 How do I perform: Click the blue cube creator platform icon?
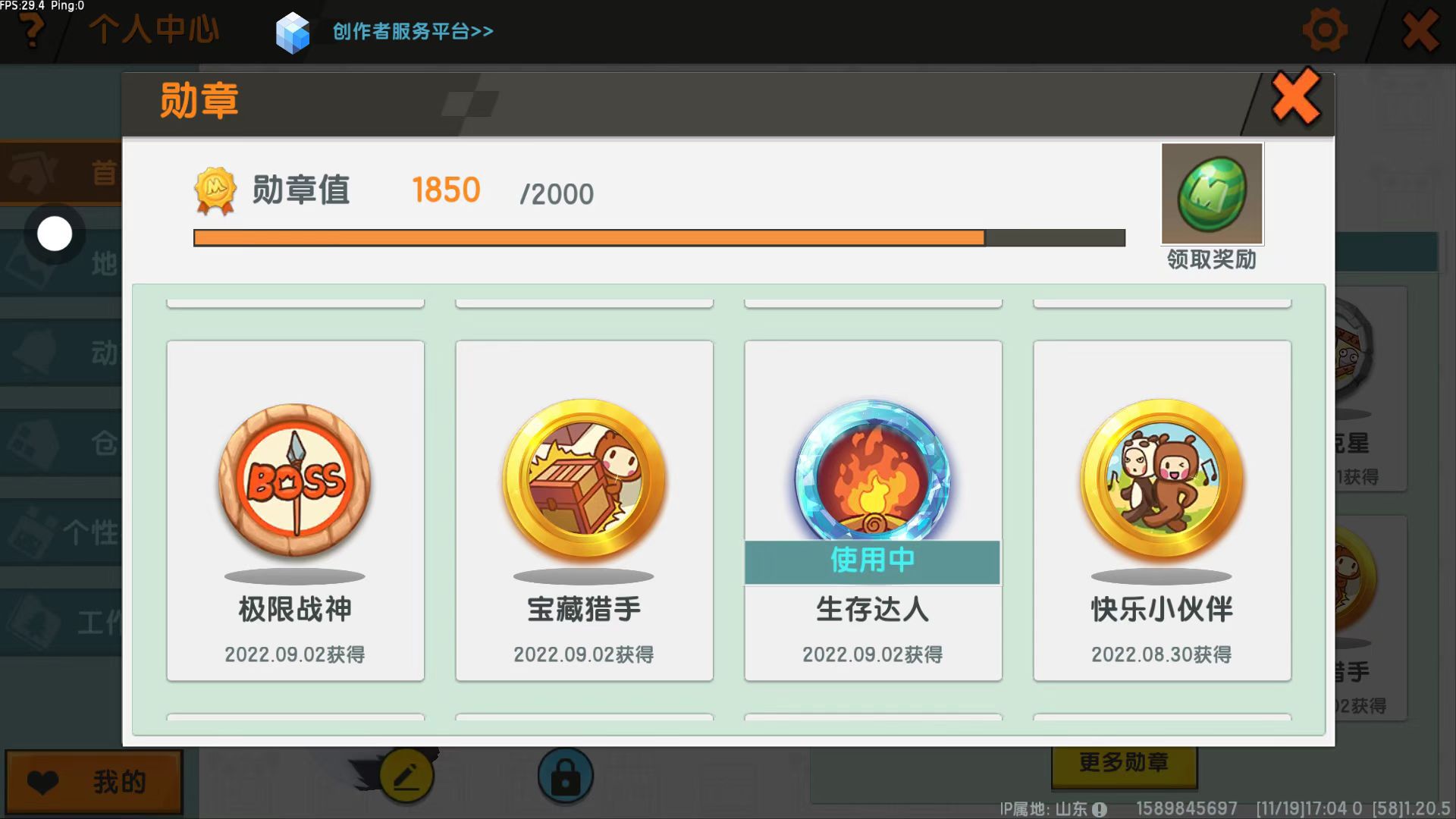tap(293, 33)
